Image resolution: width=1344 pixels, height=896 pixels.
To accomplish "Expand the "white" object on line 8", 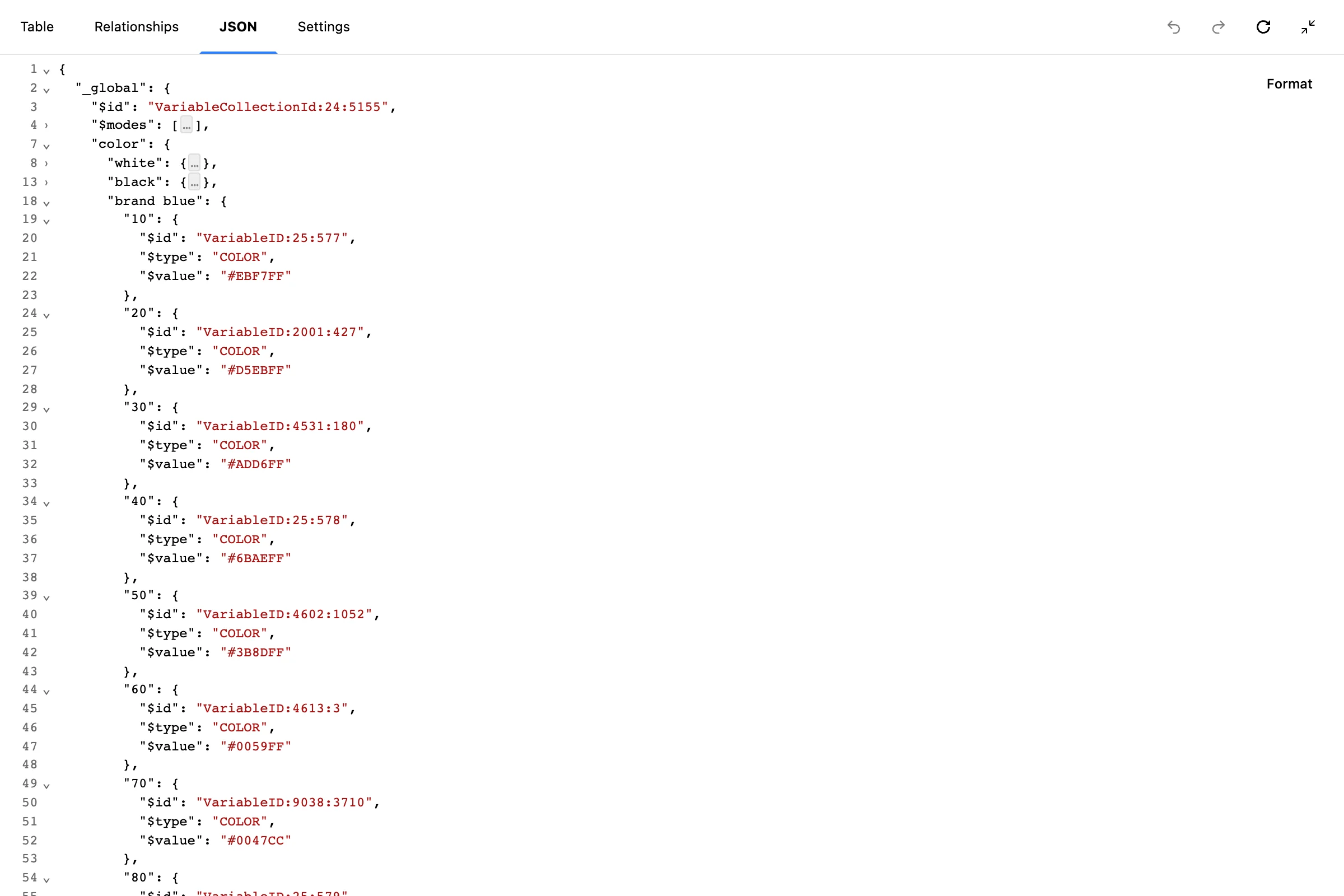I will (46, 164).
